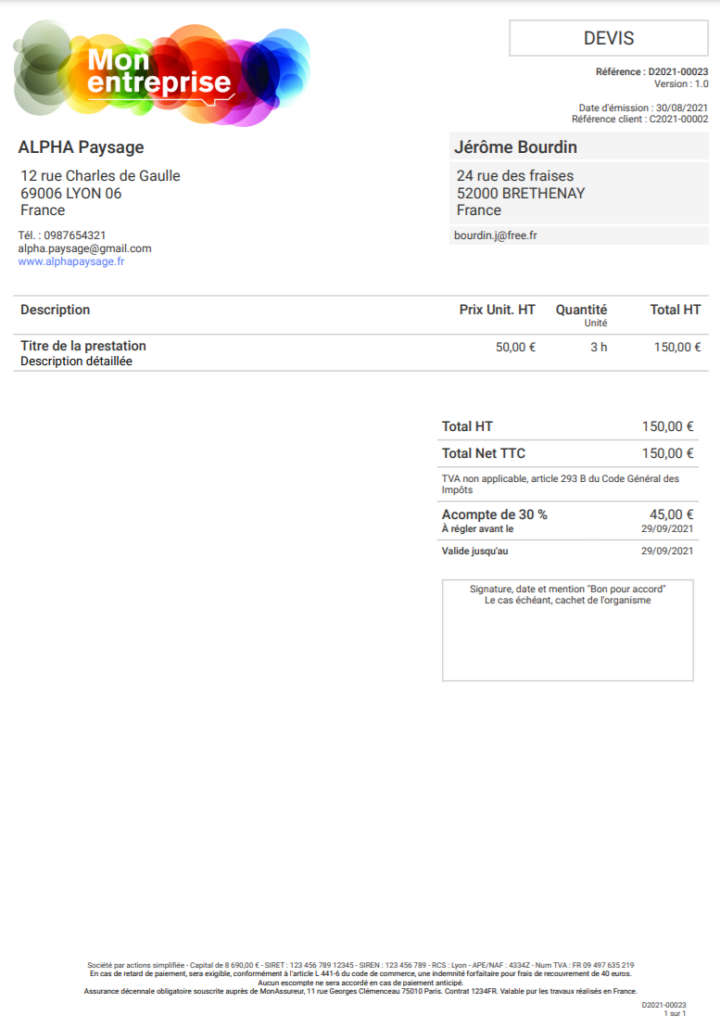Screen dimensions: 720x1028
Task: Click the Référence D2021-00023 text
Action: 651,72
